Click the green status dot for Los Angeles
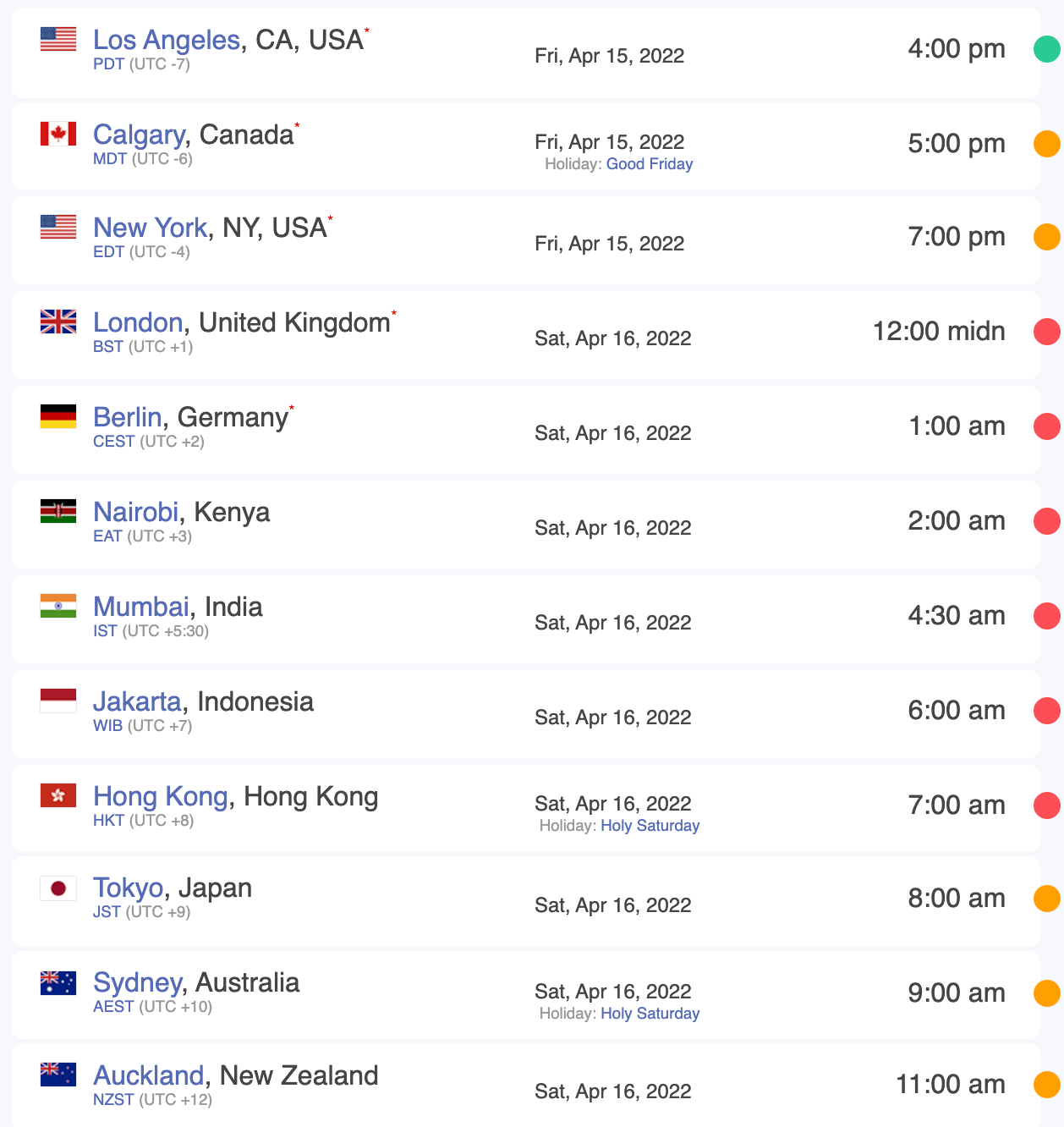1064x1127 pixels. point(1047,49)
